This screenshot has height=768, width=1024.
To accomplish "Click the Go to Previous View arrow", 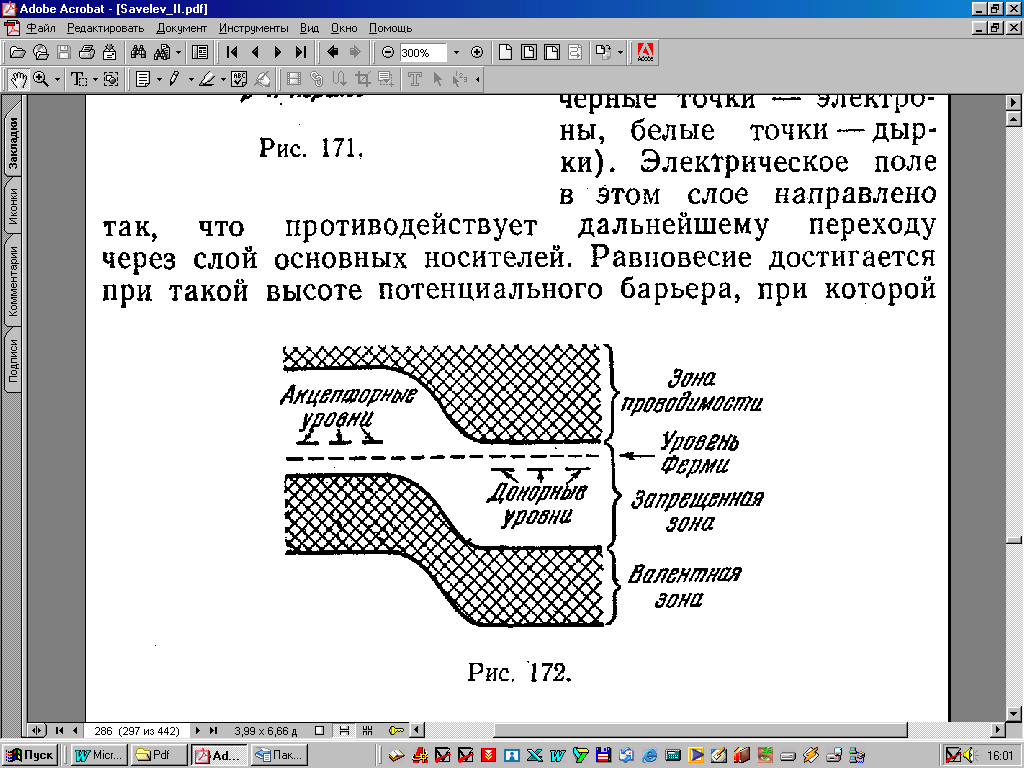I will tap(332, 52).
